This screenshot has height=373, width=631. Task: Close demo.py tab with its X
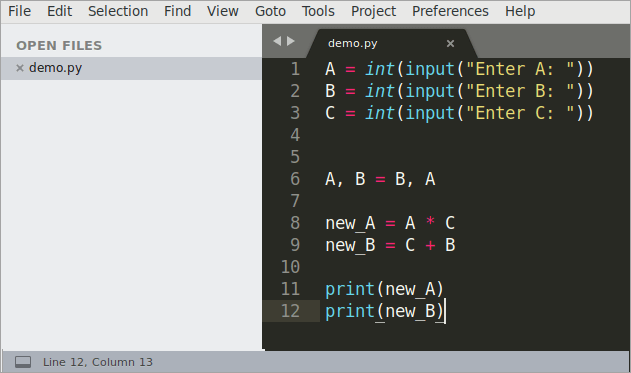(x=450, y=43)
